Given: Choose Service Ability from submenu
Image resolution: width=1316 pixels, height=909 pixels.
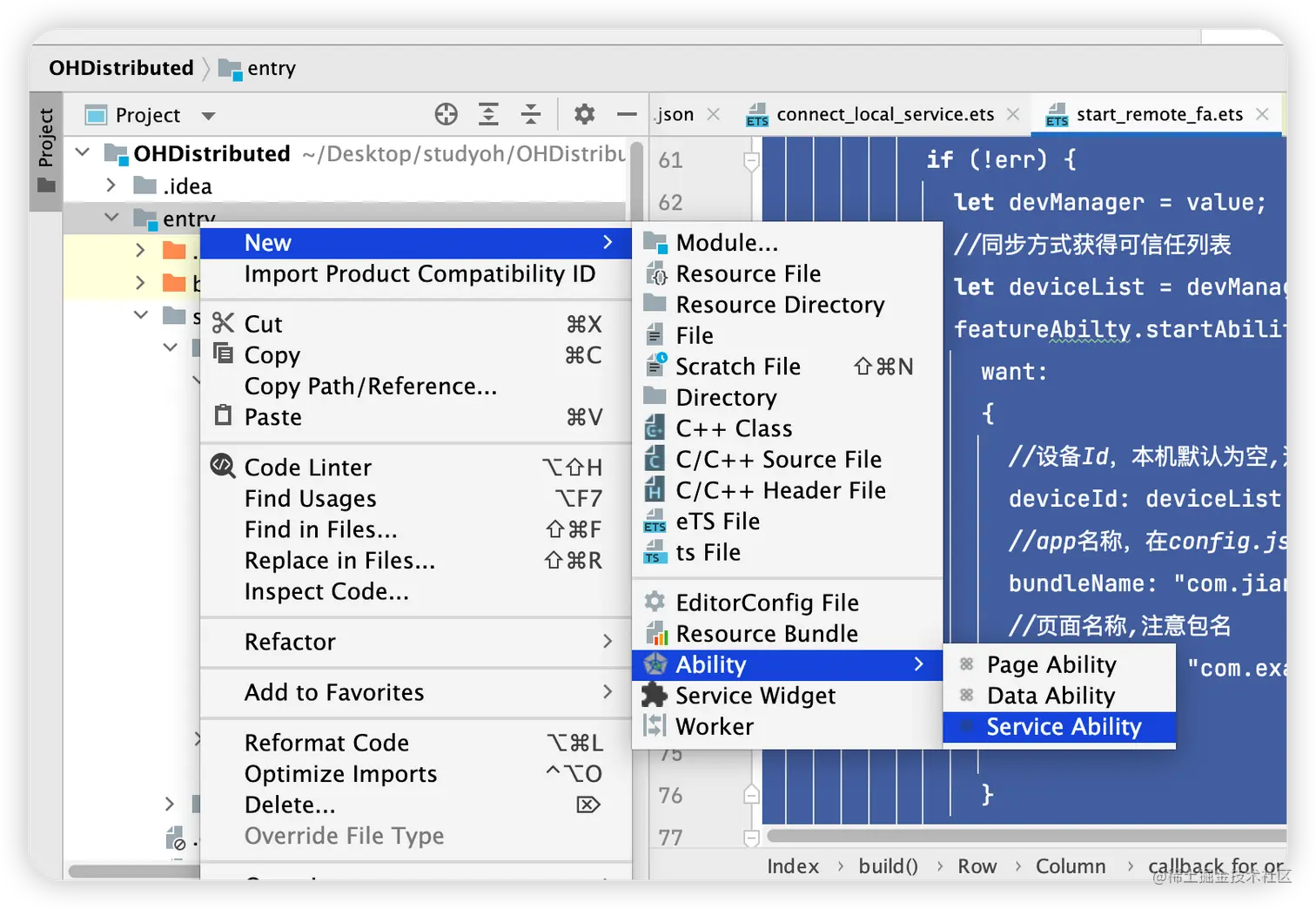Looking at the screenshot, I should (1059, 726).
